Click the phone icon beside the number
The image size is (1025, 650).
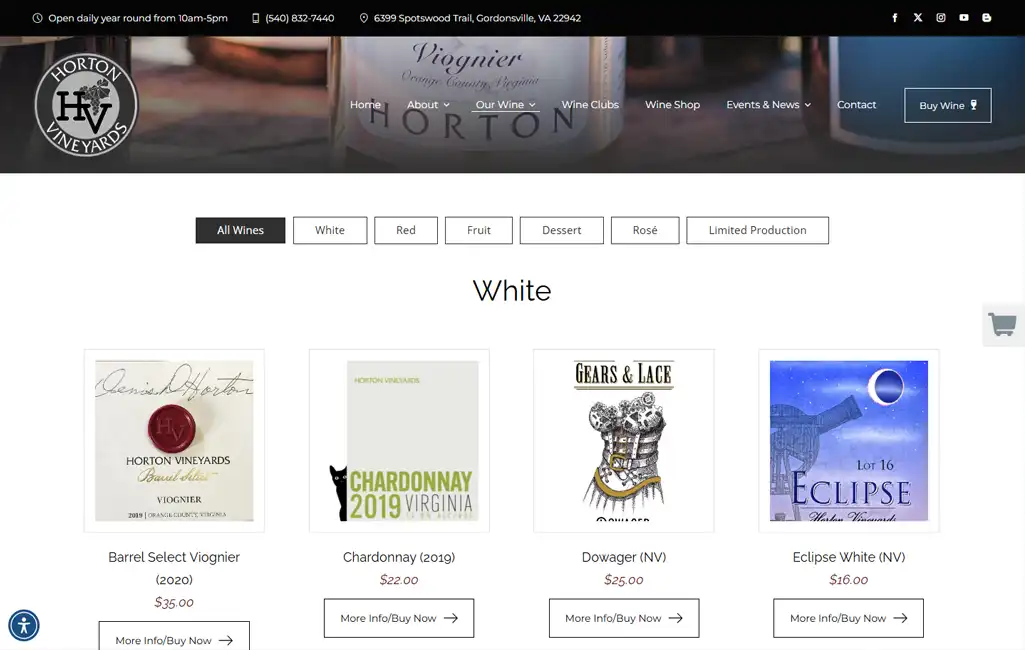click(x=256, y=18)
